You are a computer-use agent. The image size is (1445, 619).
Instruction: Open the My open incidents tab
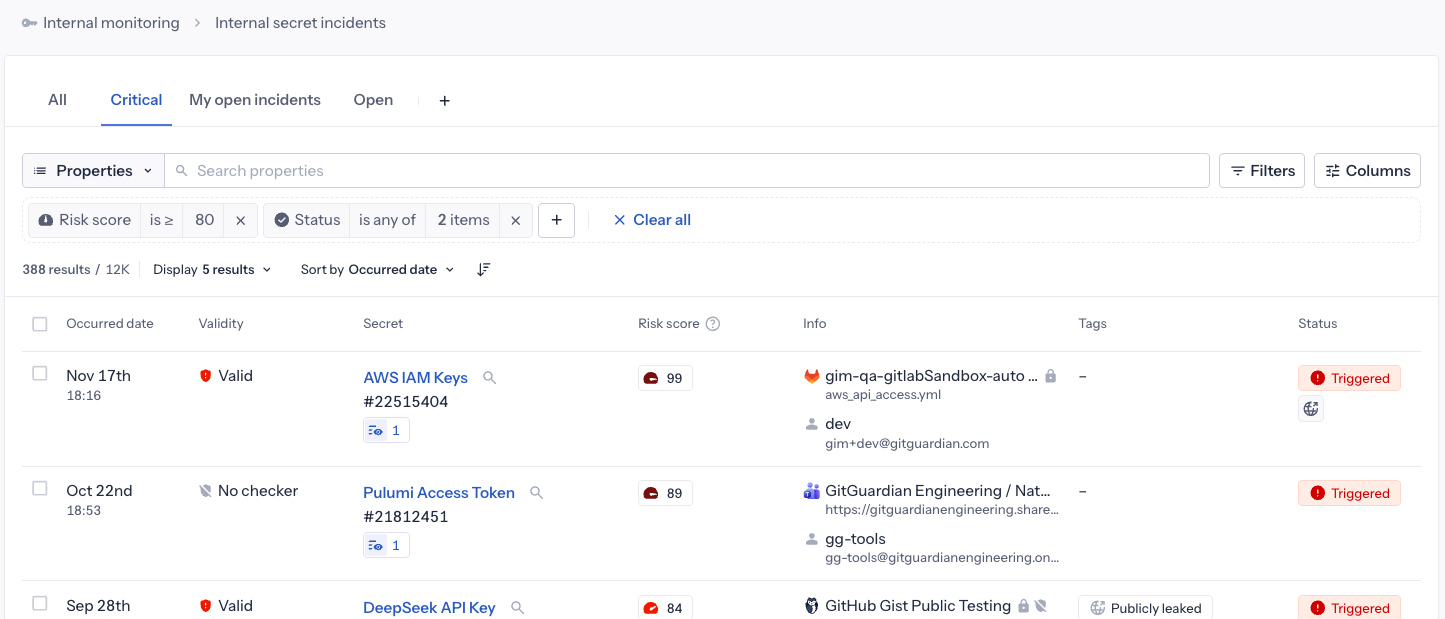point(255,100)
